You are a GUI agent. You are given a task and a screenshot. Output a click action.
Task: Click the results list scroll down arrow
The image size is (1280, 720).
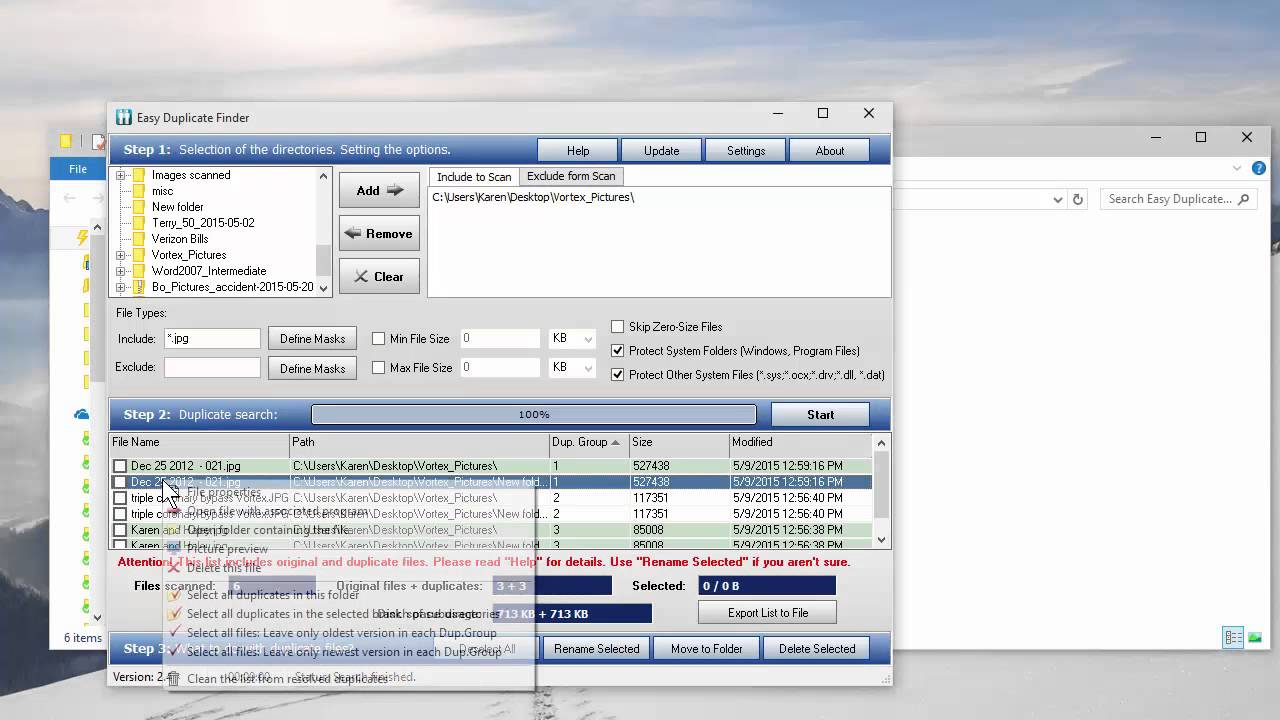(881, 540)
